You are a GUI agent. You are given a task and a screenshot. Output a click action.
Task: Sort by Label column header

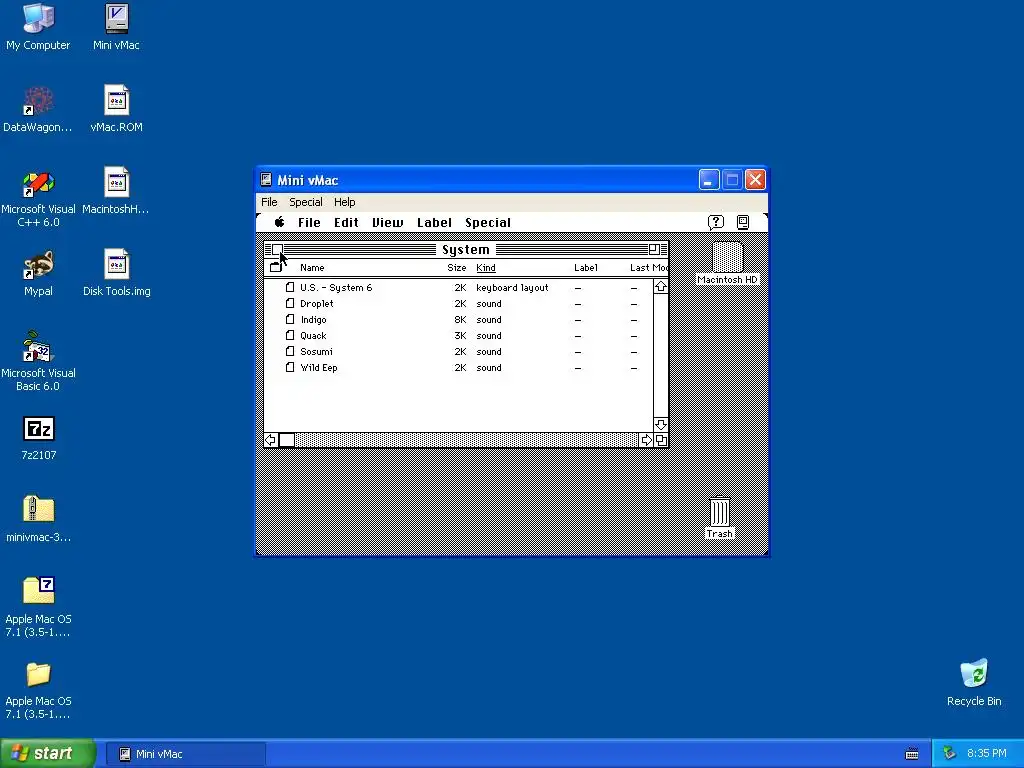[x=586, y=267]
